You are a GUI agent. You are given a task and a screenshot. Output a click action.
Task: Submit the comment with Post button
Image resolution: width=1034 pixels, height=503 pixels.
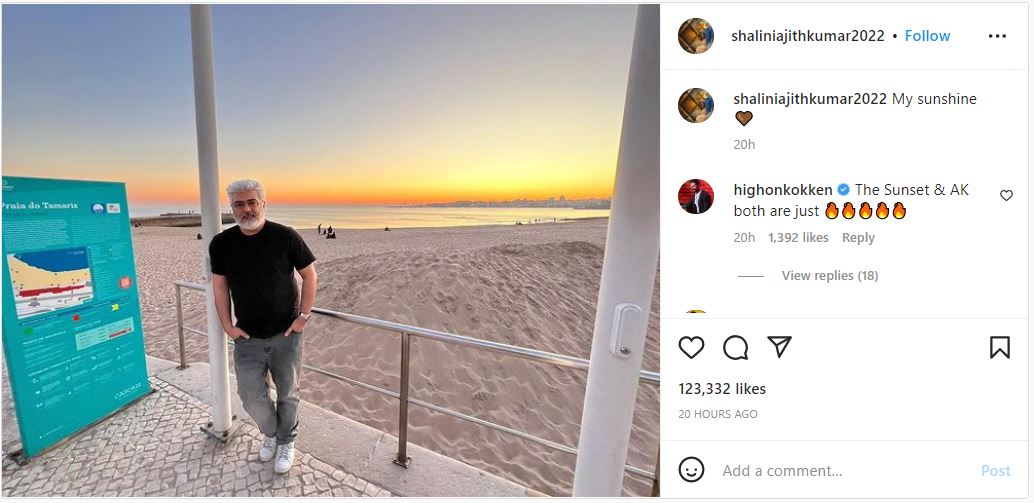tap(995, 471)
